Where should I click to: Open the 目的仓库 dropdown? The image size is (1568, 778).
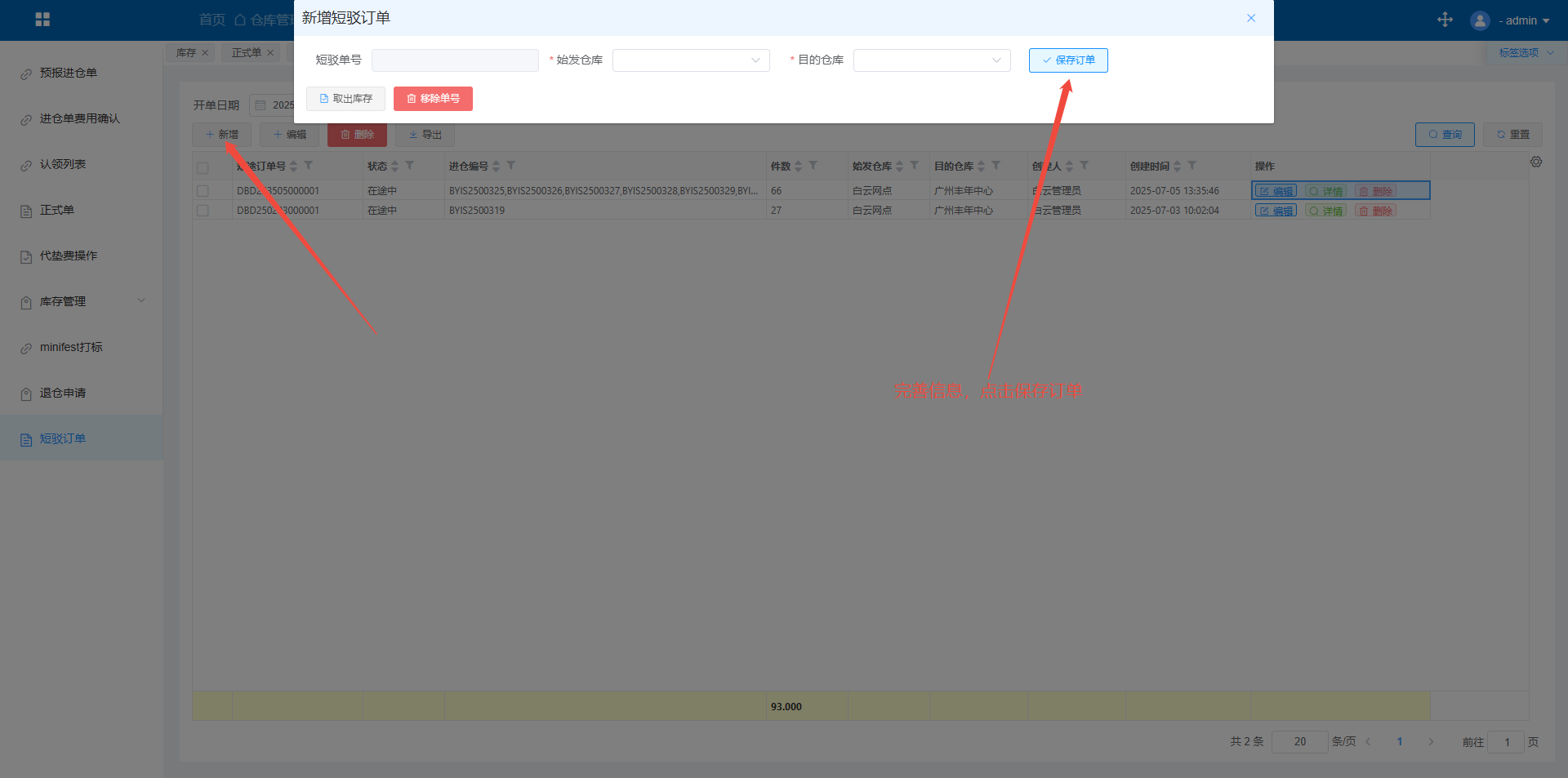coord(932,60)
